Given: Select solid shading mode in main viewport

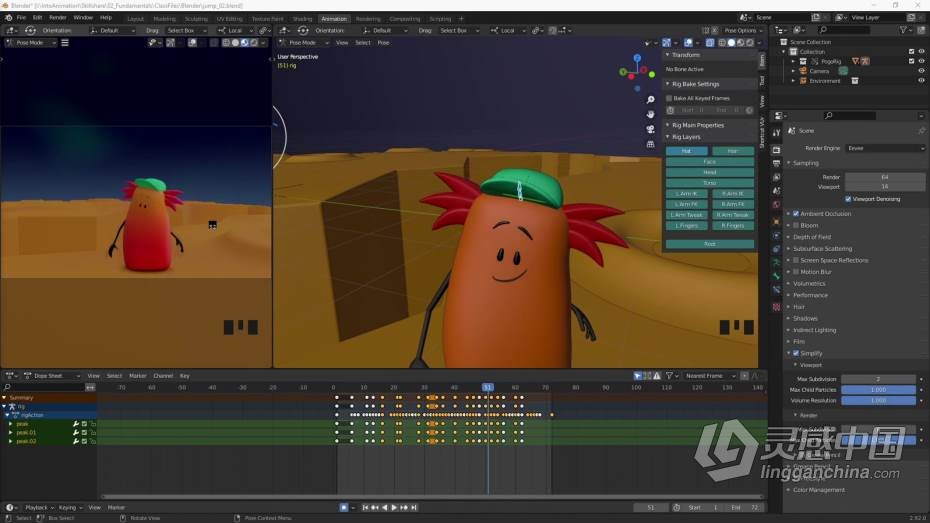Looking at the screenshot, I should pos(731,43).
